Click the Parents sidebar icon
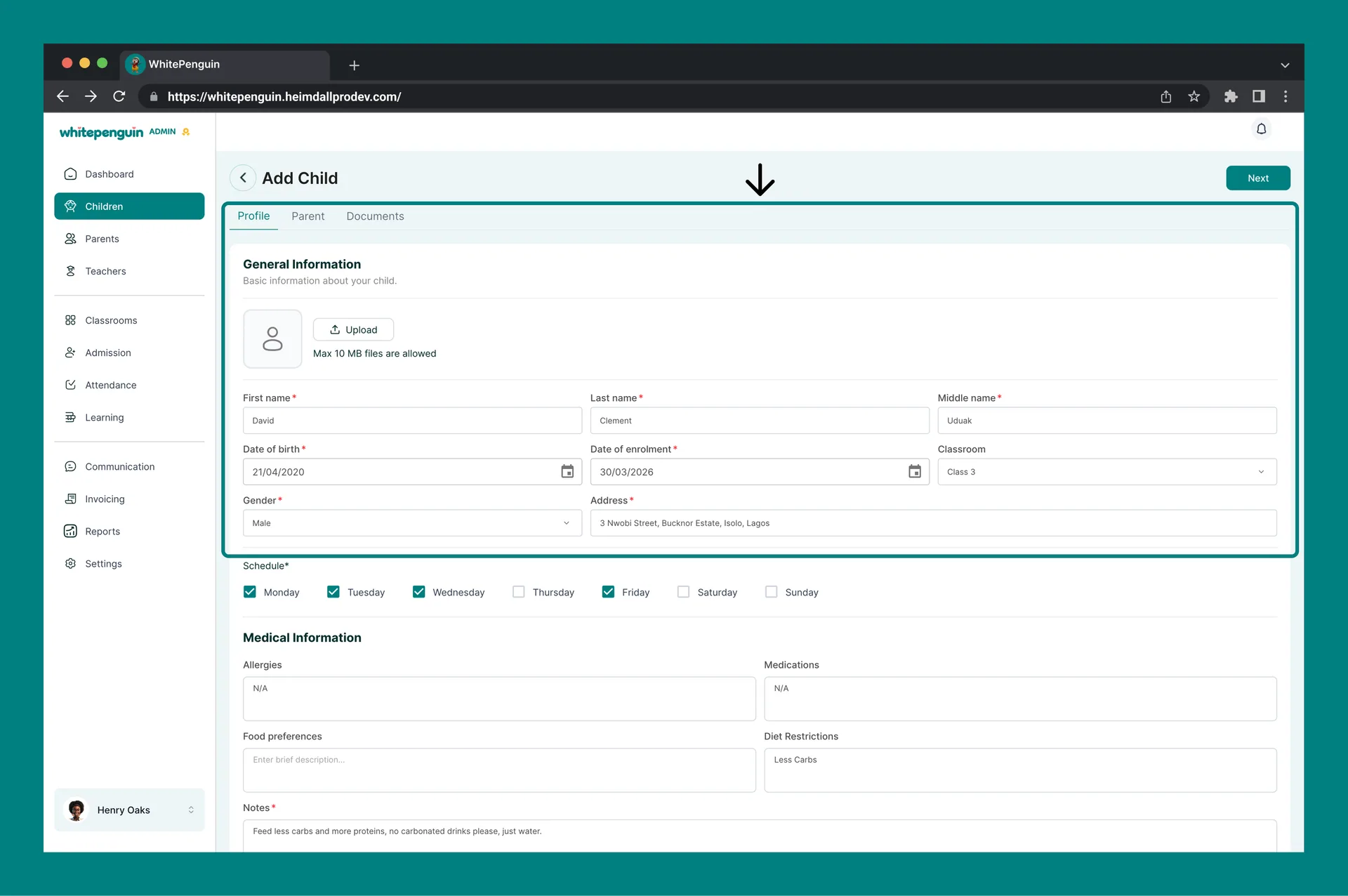This screenshot has width=1348, height=896. [70, 239]
